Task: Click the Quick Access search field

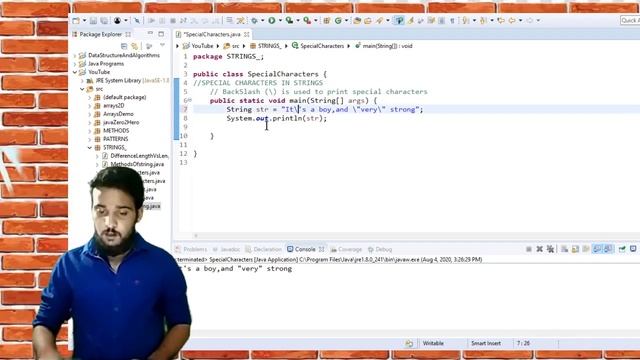Action: (x=630, y=20)
